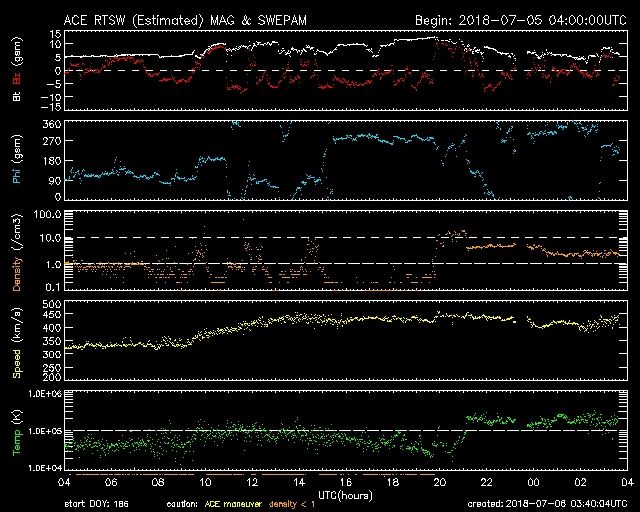
Task: Click the yellow 'ACE maneuver' legend text
Action: click(x=233, y=504)
